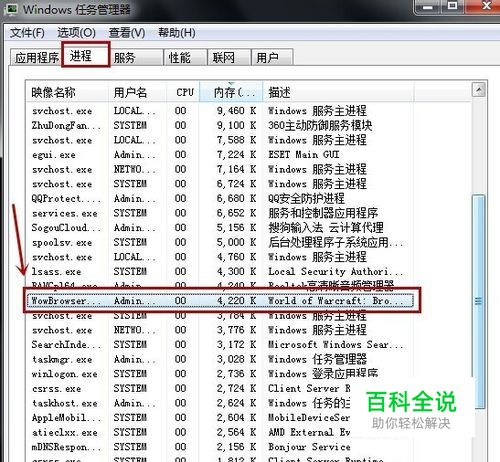Select svchost.exe row using 4,760 K
This screenshot has height=462, width=500.
coord(220,257)
